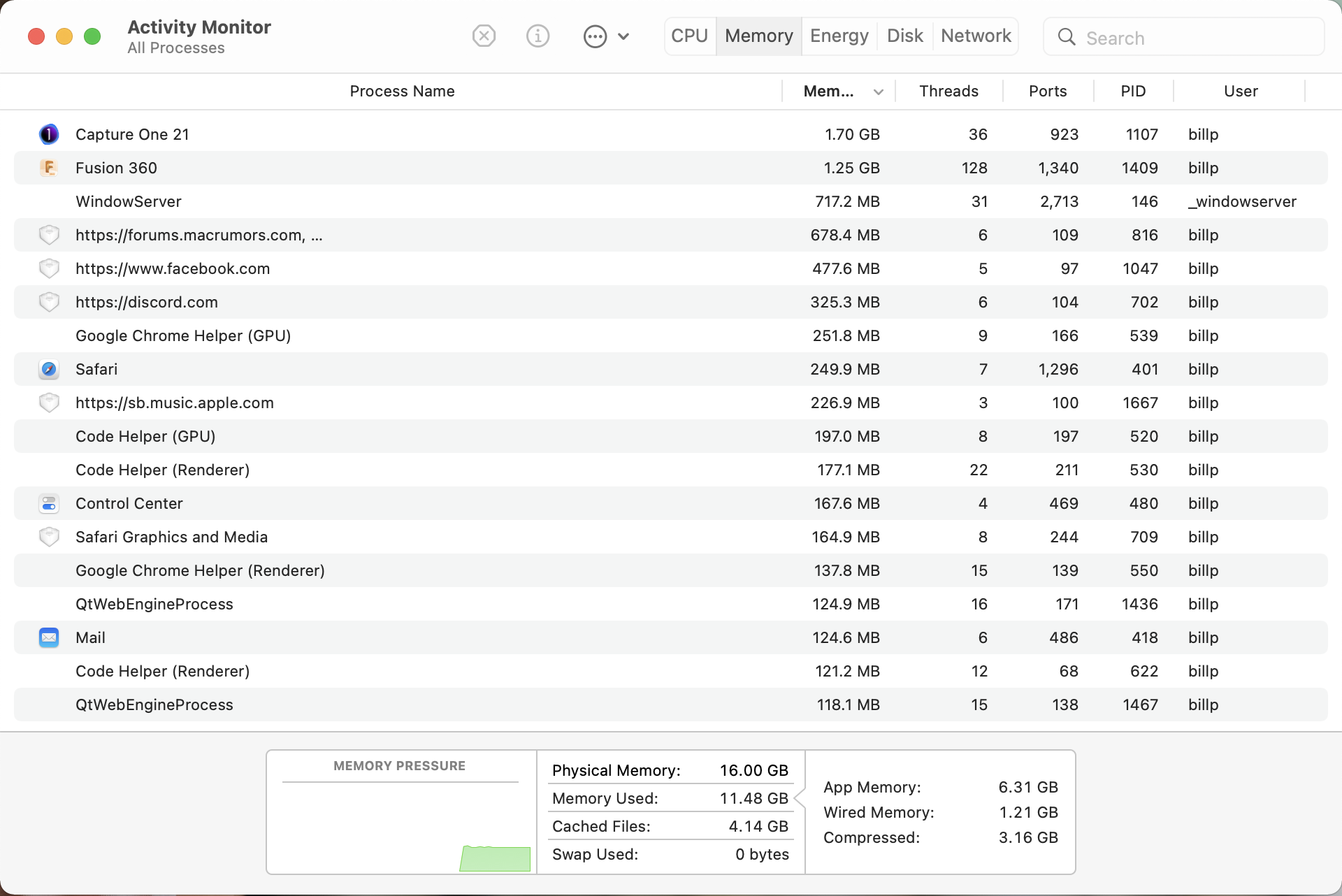Click the _windowserver user cell
1342x896 pixels.
(x=1242, y=201)
